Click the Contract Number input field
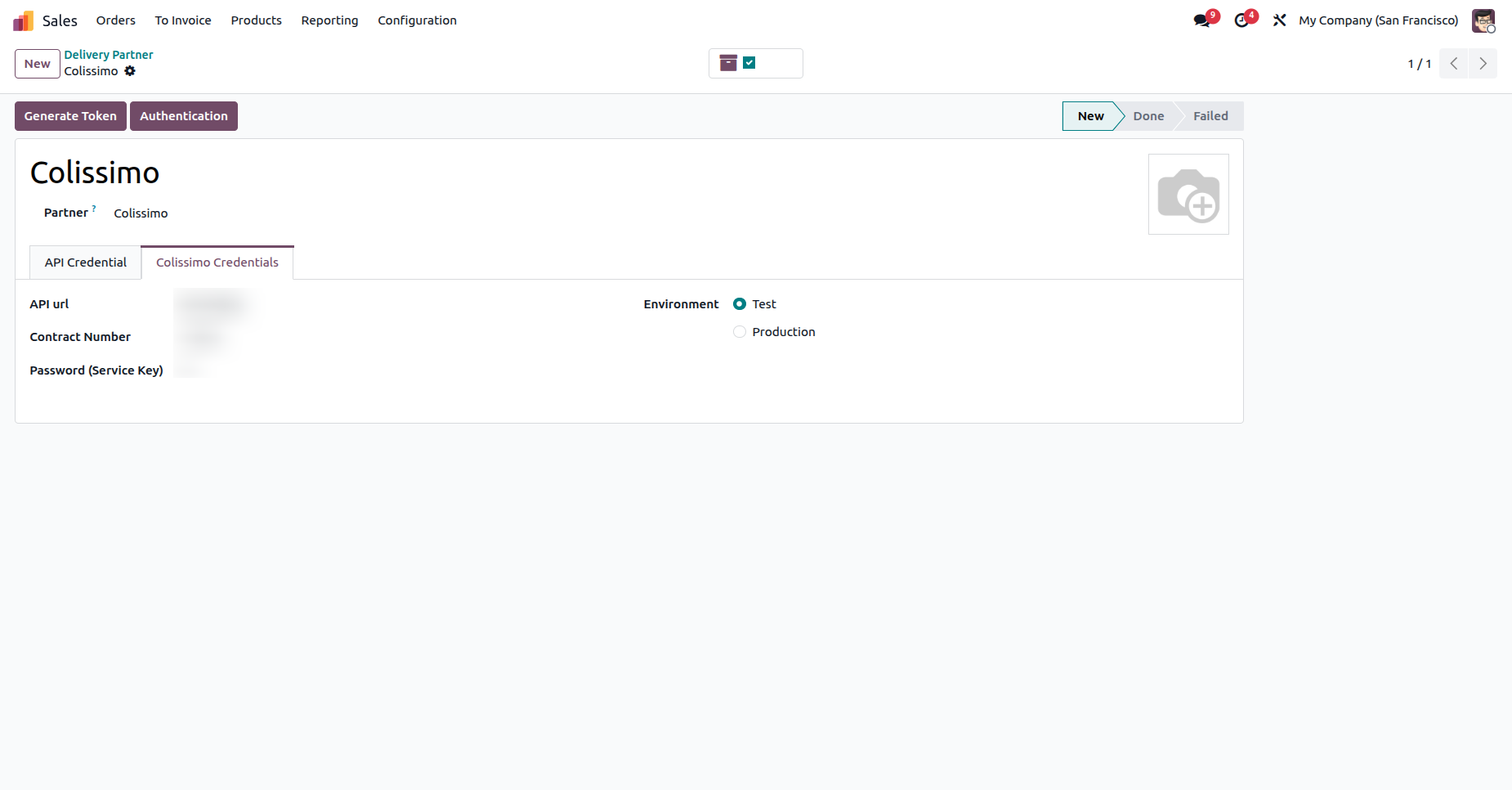Image resolution: width=1512 pixels, height=790 pixels. (204, 337)
